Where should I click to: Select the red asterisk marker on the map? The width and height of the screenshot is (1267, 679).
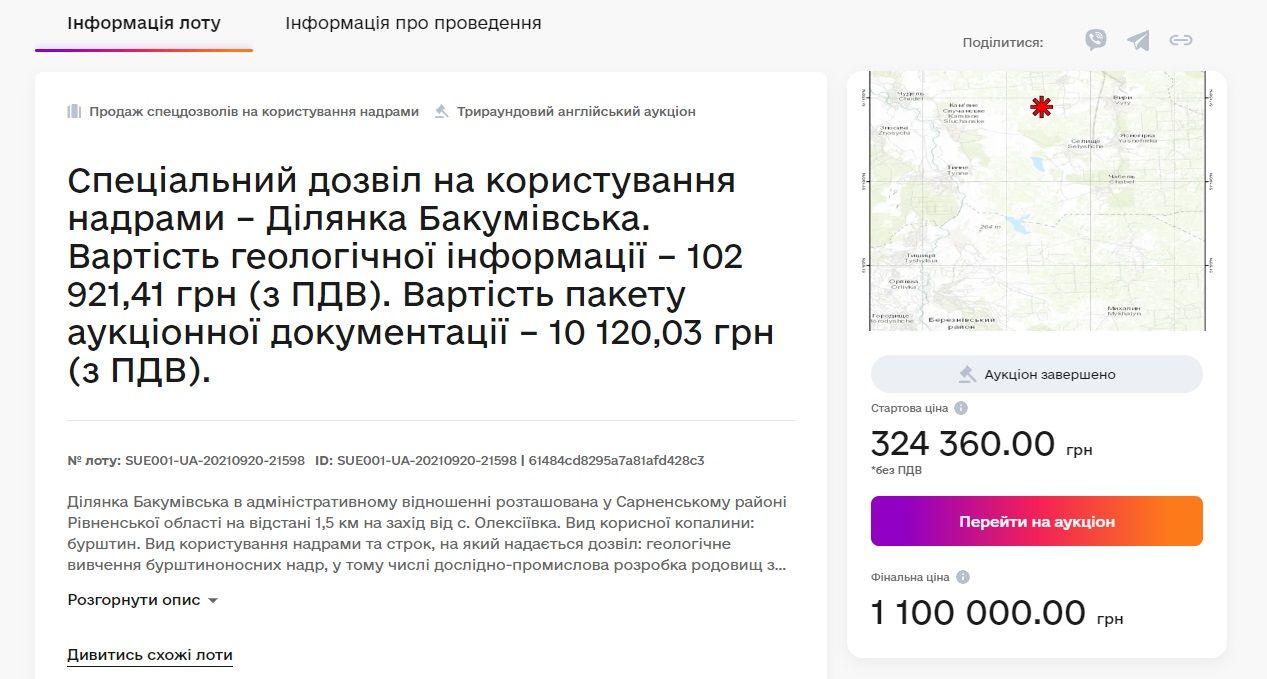click(x=1040, y=107)
